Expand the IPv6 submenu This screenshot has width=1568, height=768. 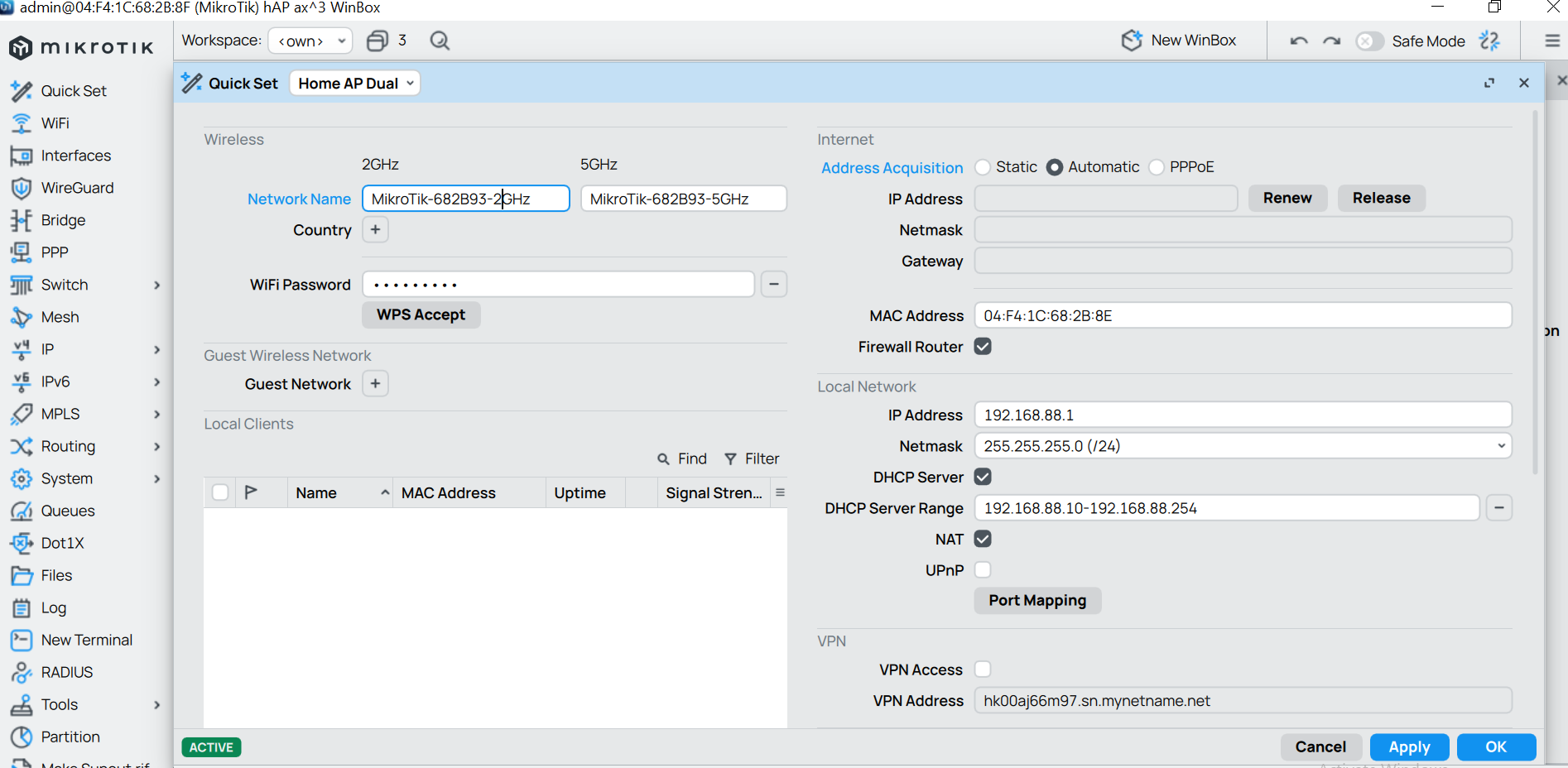click(x=157, y=382)
